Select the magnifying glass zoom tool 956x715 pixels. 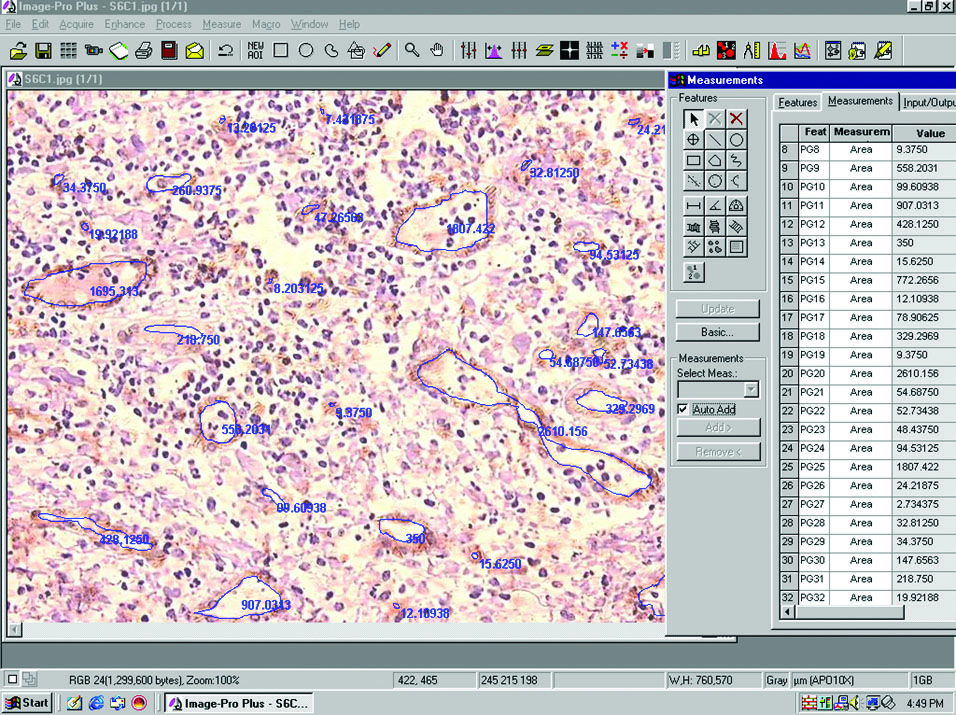point(412,50)
